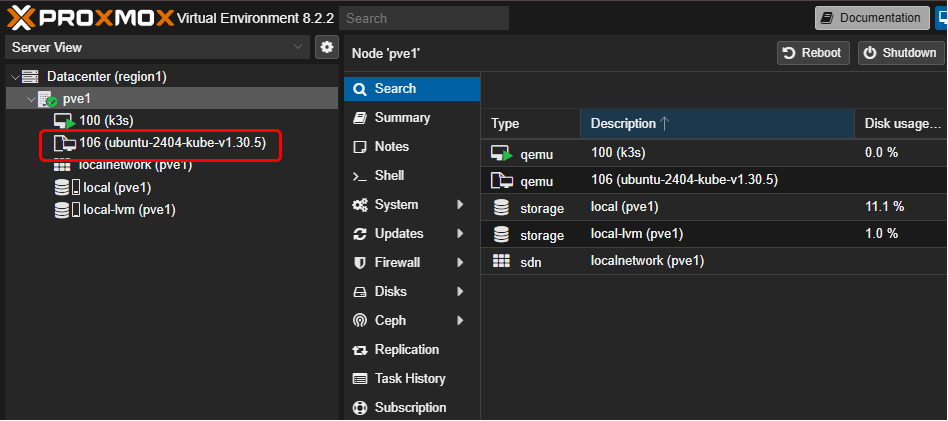Click the Shell terminal icon

pyautogui.click(x=360, y=176)
